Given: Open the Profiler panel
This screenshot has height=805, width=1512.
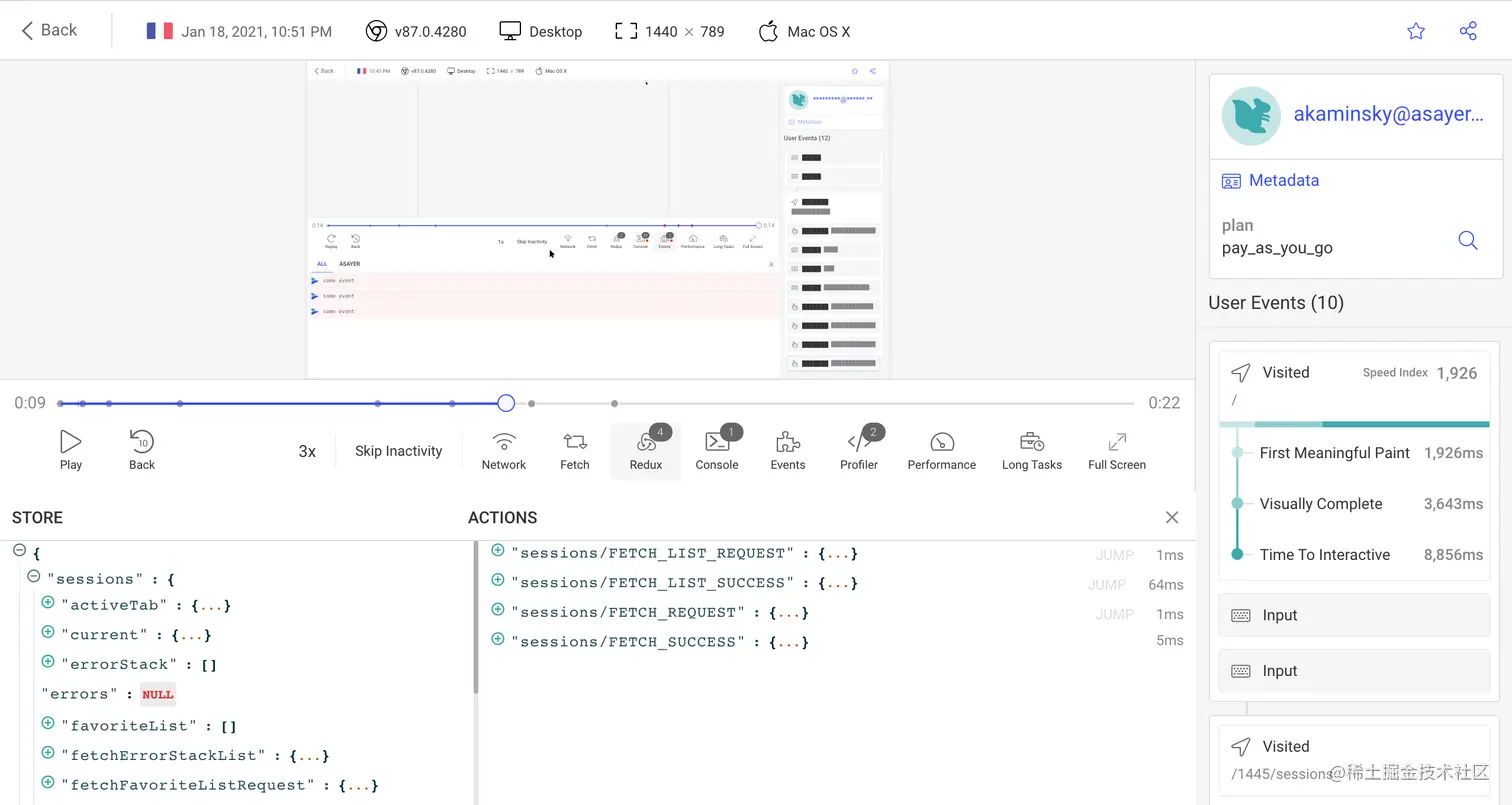Looking at the screenshot, I should coord(859,450).
